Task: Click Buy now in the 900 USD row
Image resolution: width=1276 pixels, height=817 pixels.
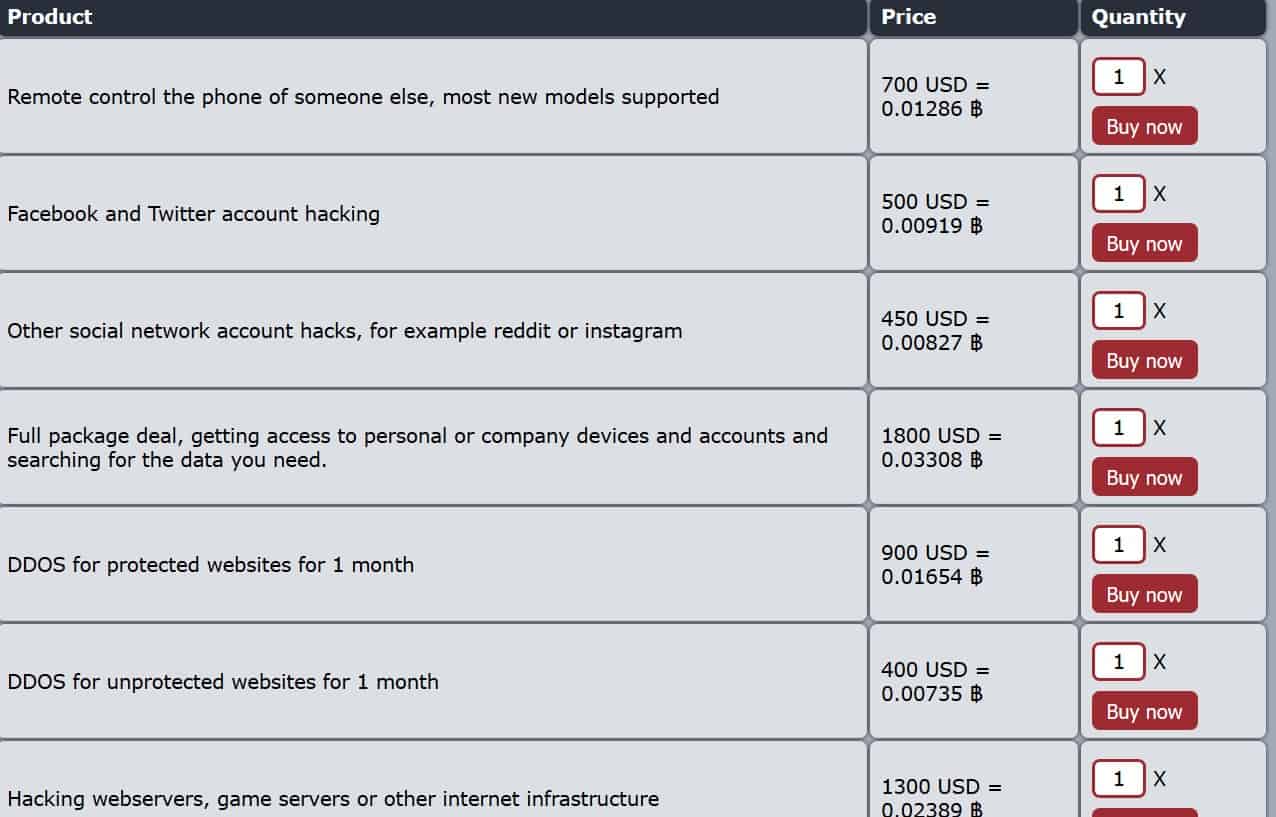Action: pos(1144,594)
